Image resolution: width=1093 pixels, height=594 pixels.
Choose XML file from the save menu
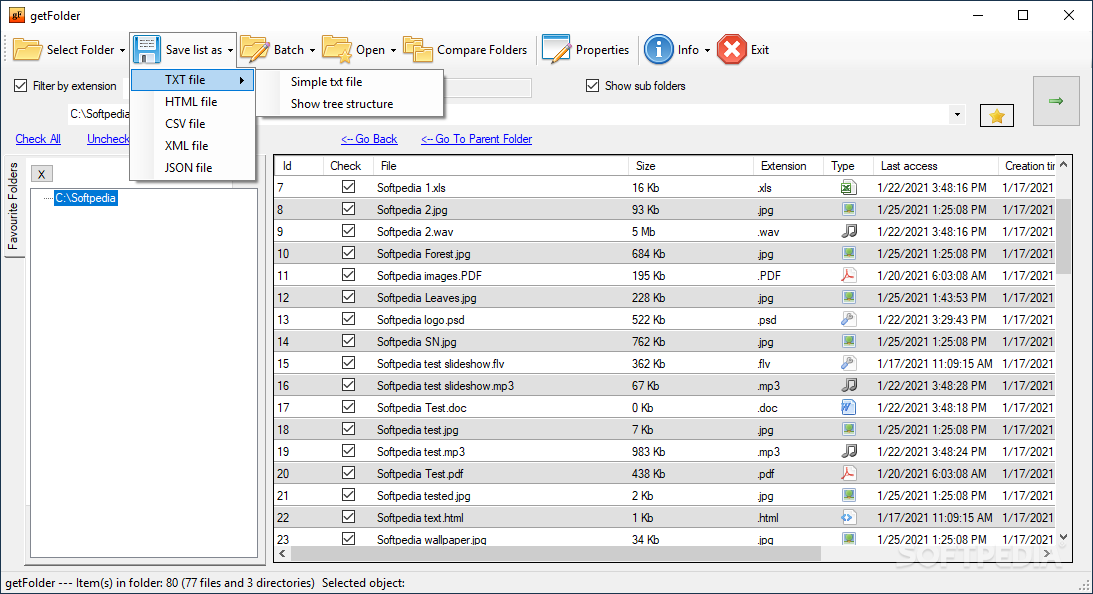pos(192,146)
